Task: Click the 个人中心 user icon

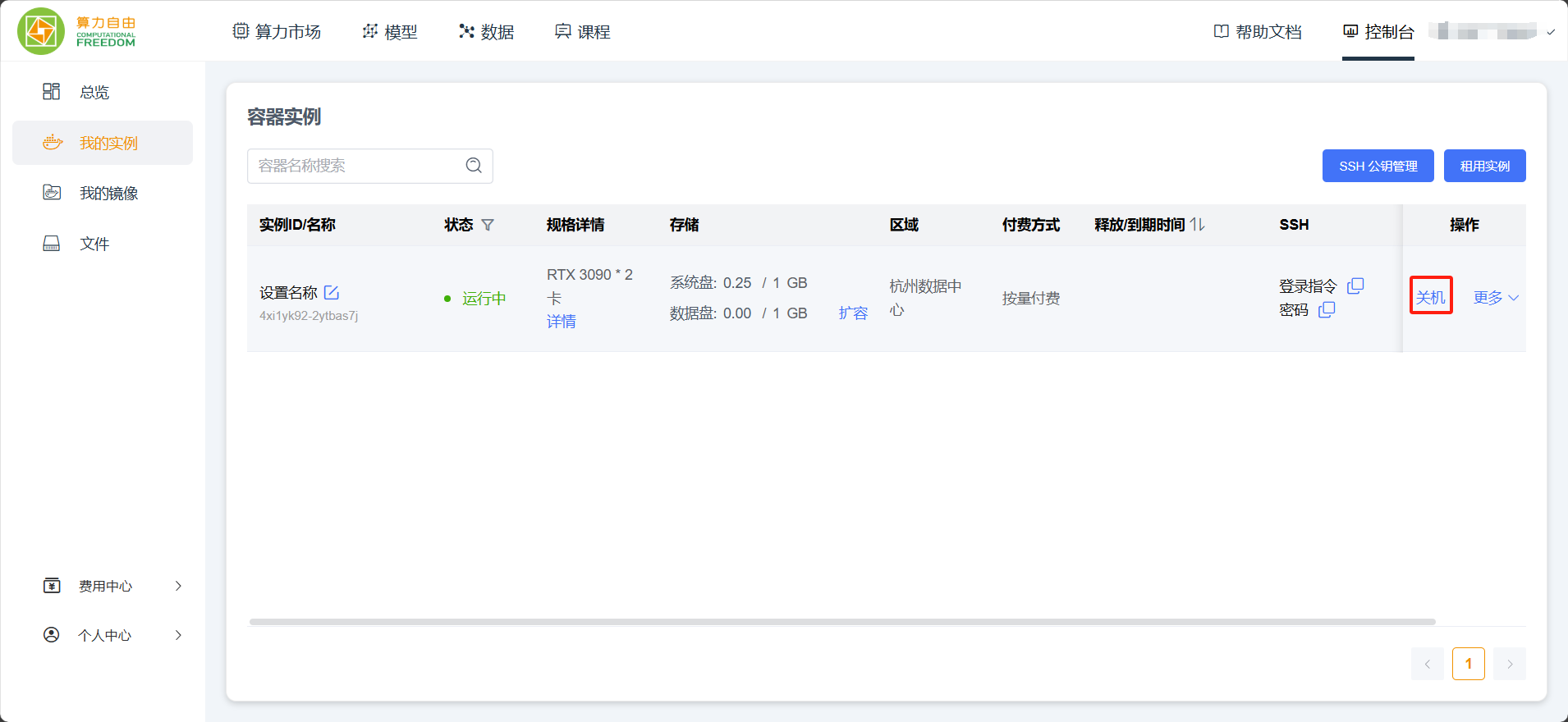Action: pyautogui.click(x=52, y=635)
